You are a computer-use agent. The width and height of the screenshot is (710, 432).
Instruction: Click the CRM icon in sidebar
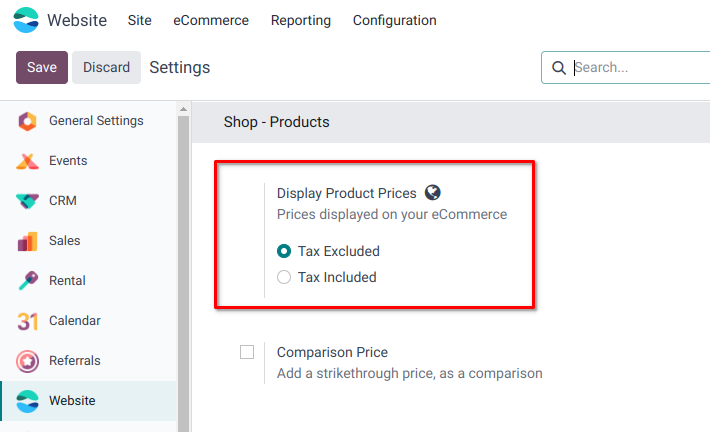28,201
